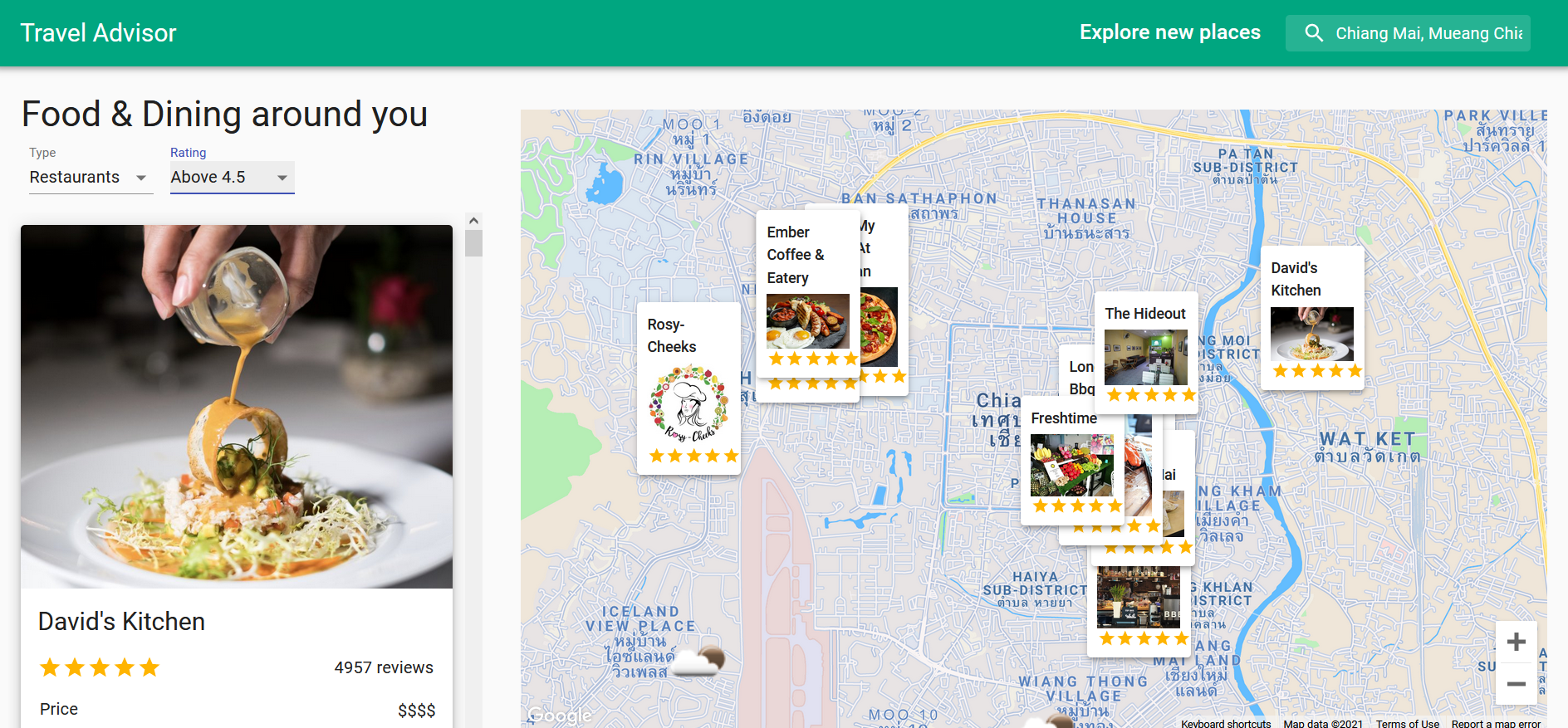Click the list scrollbar thumb
Screen dimensions: 1568x728
473,243
